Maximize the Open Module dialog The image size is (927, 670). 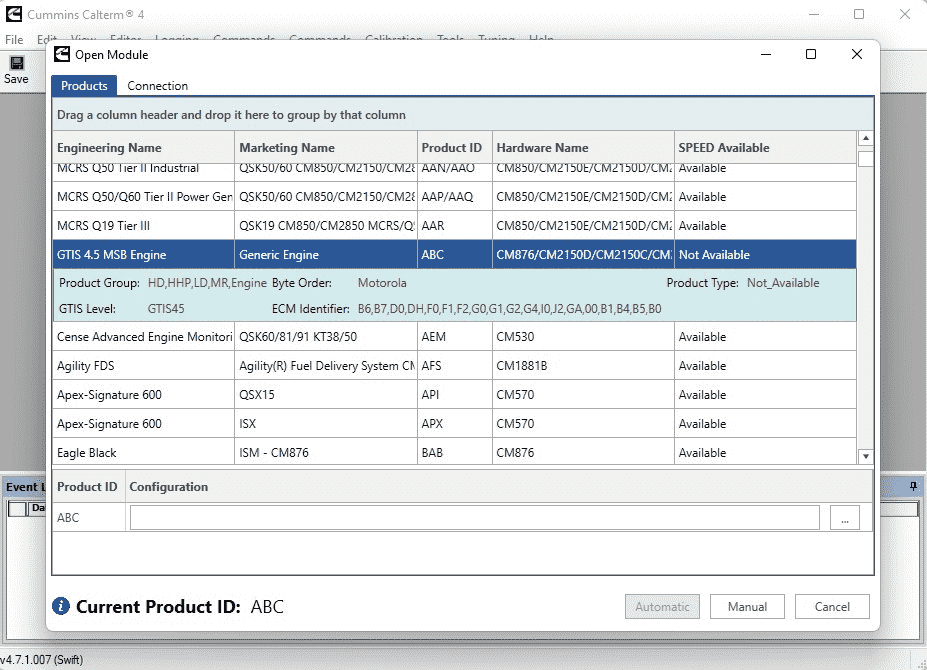[811, 54]
